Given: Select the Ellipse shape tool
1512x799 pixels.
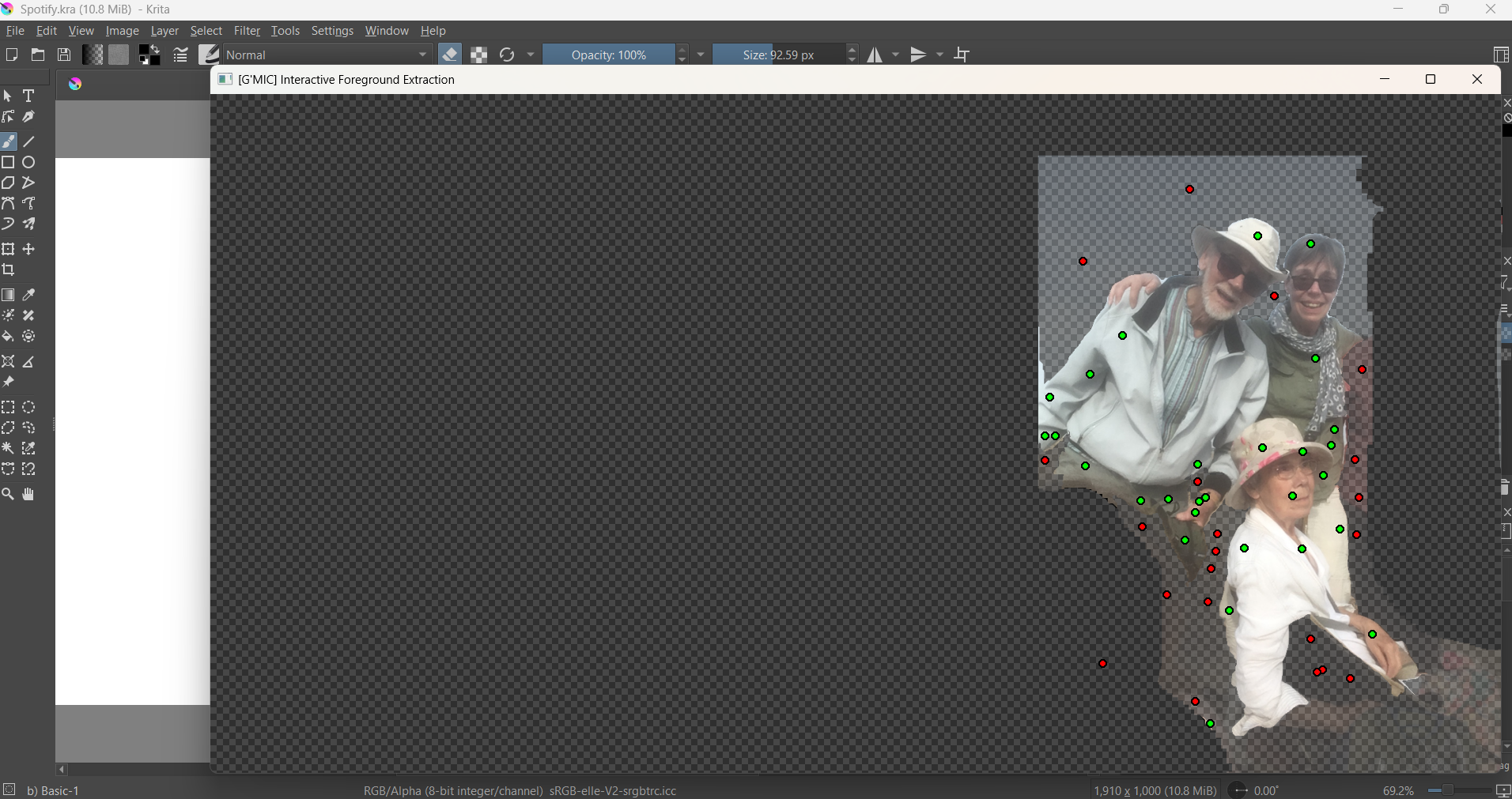Looking at the screenshot, I should coord(29,163).
